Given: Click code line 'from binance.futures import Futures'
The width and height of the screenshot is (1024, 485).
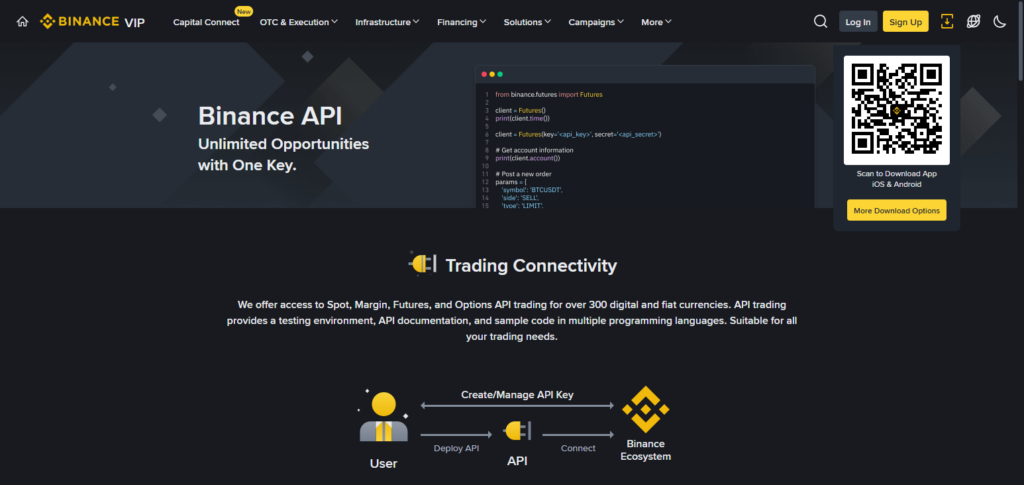Looking at the screenshot, I should [x=549, y=95].
